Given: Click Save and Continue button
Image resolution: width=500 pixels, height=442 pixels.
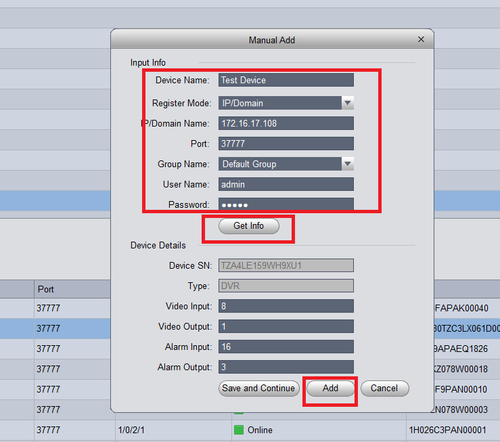Looking at the screenshot, I should [259, 388].
